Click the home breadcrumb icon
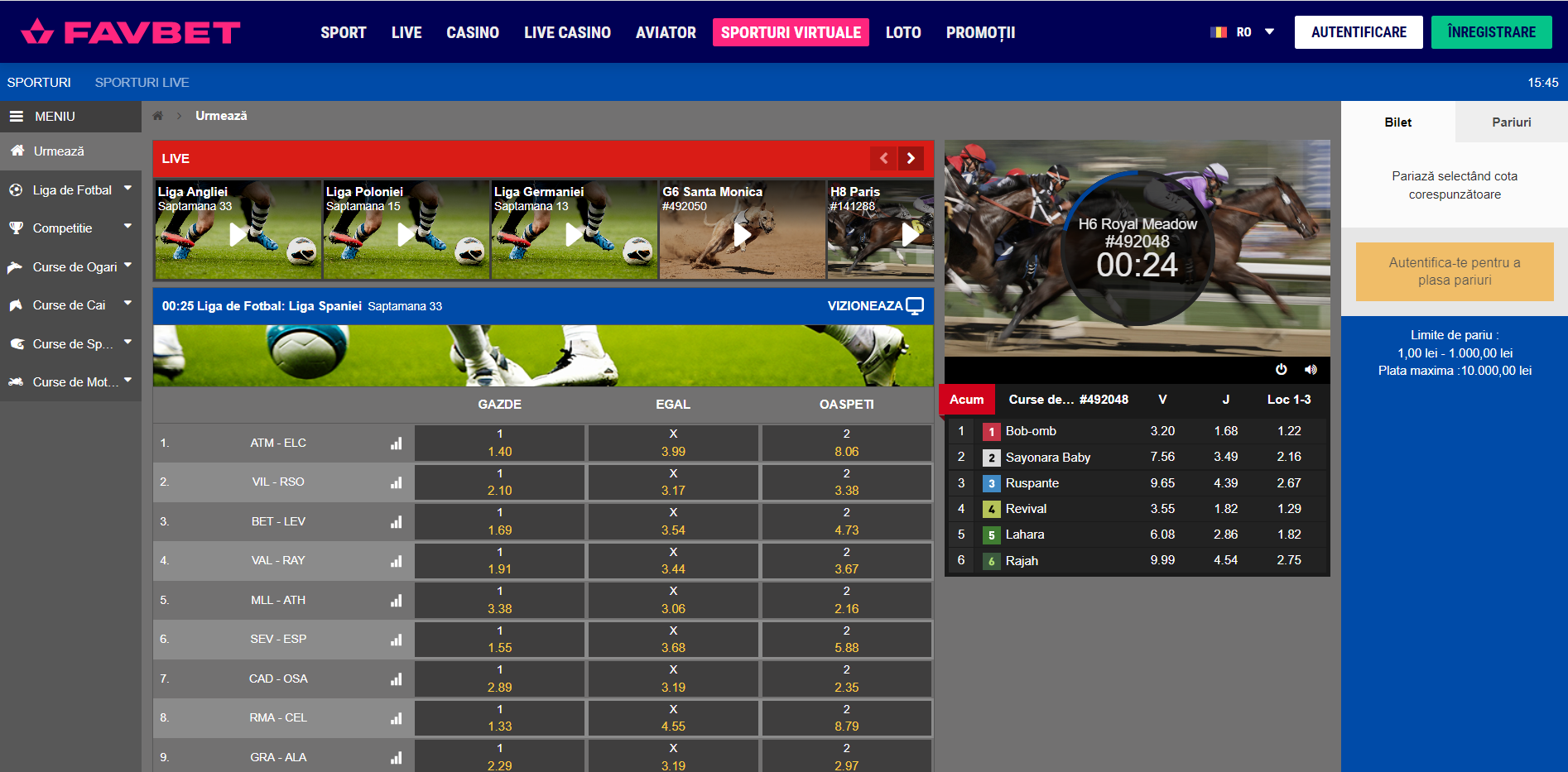Screen dimensions: 1568x772 (157, 116)
